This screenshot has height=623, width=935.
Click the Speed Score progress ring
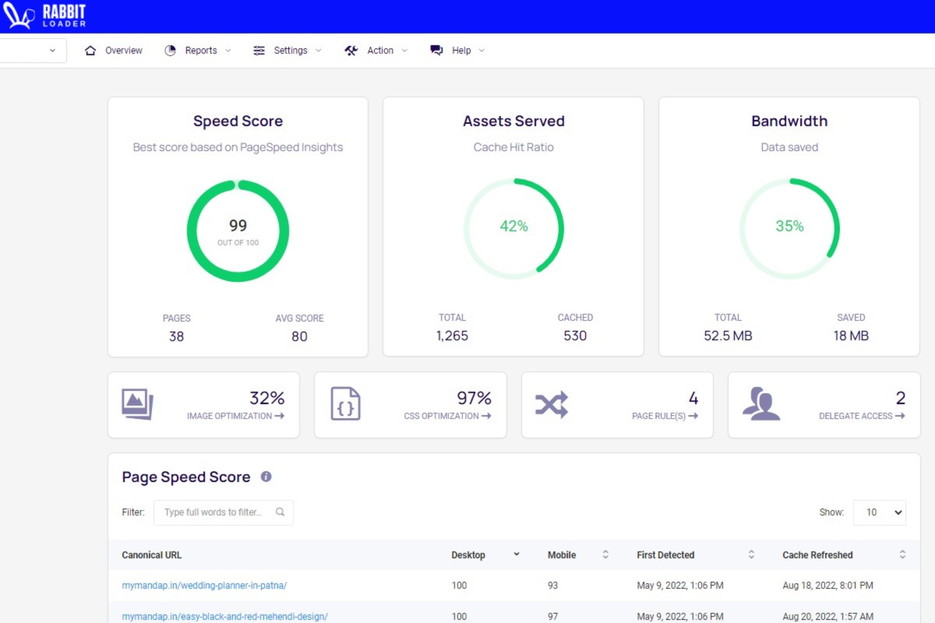(237, 229)
